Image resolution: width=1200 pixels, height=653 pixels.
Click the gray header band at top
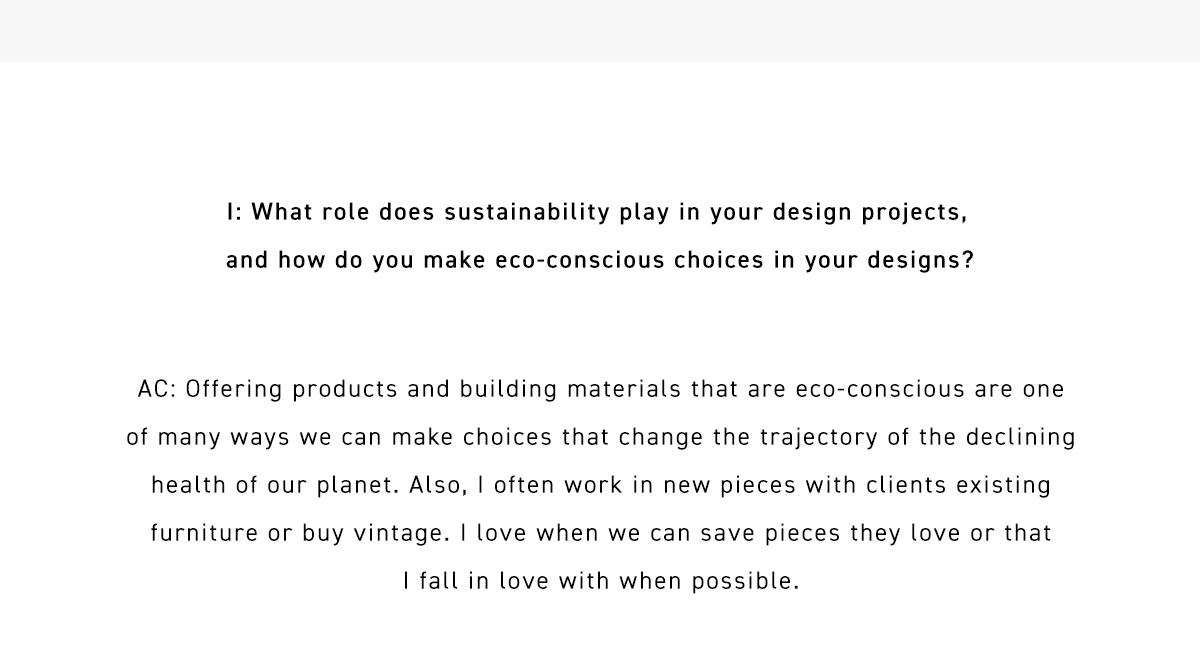pyautogui.click(x=600, y=31)
